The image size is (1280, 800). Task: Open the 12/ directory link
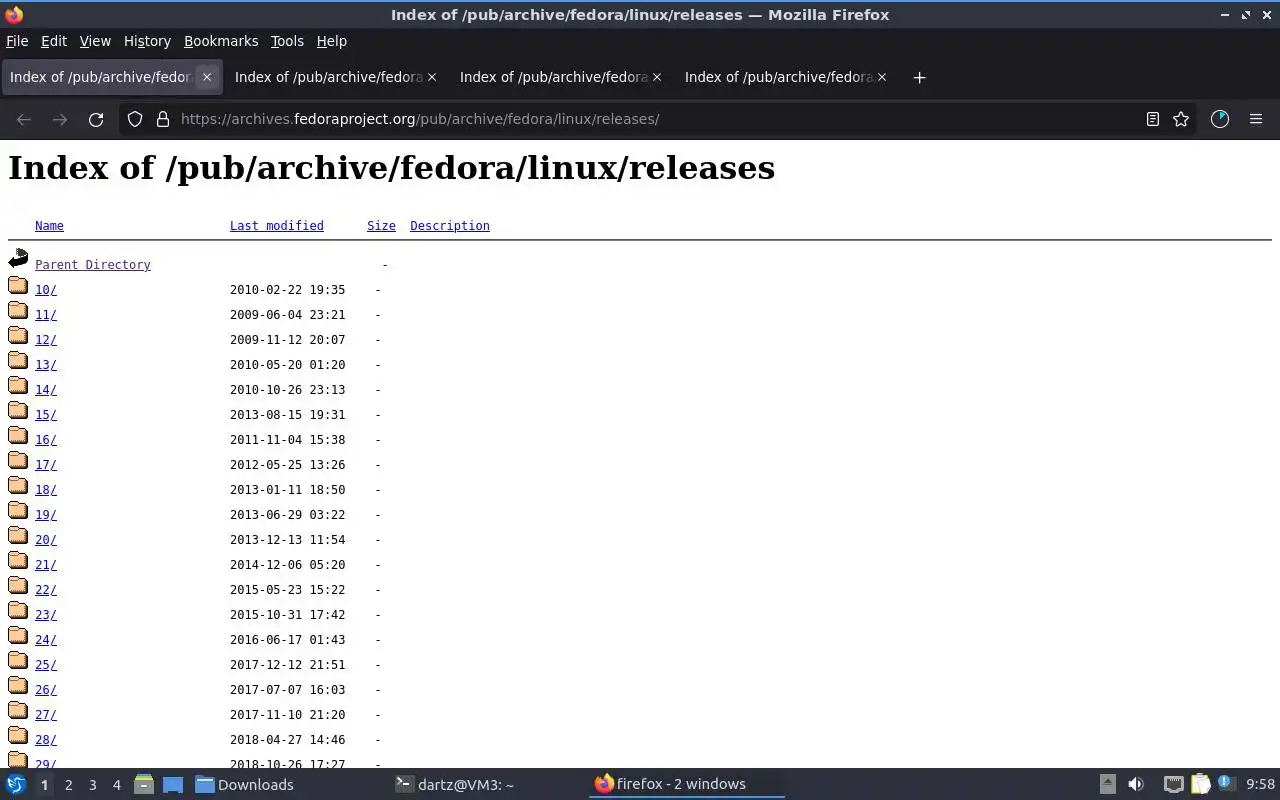46,340
